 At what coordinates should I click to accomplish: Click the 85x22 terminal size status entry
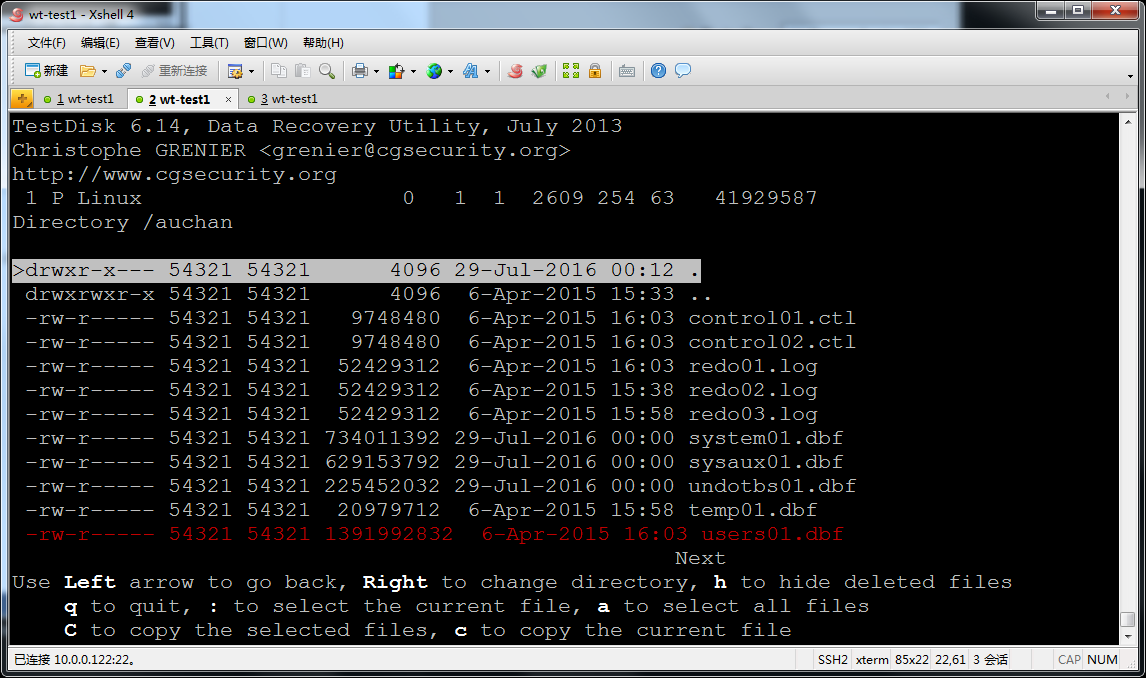pos(911,660)
